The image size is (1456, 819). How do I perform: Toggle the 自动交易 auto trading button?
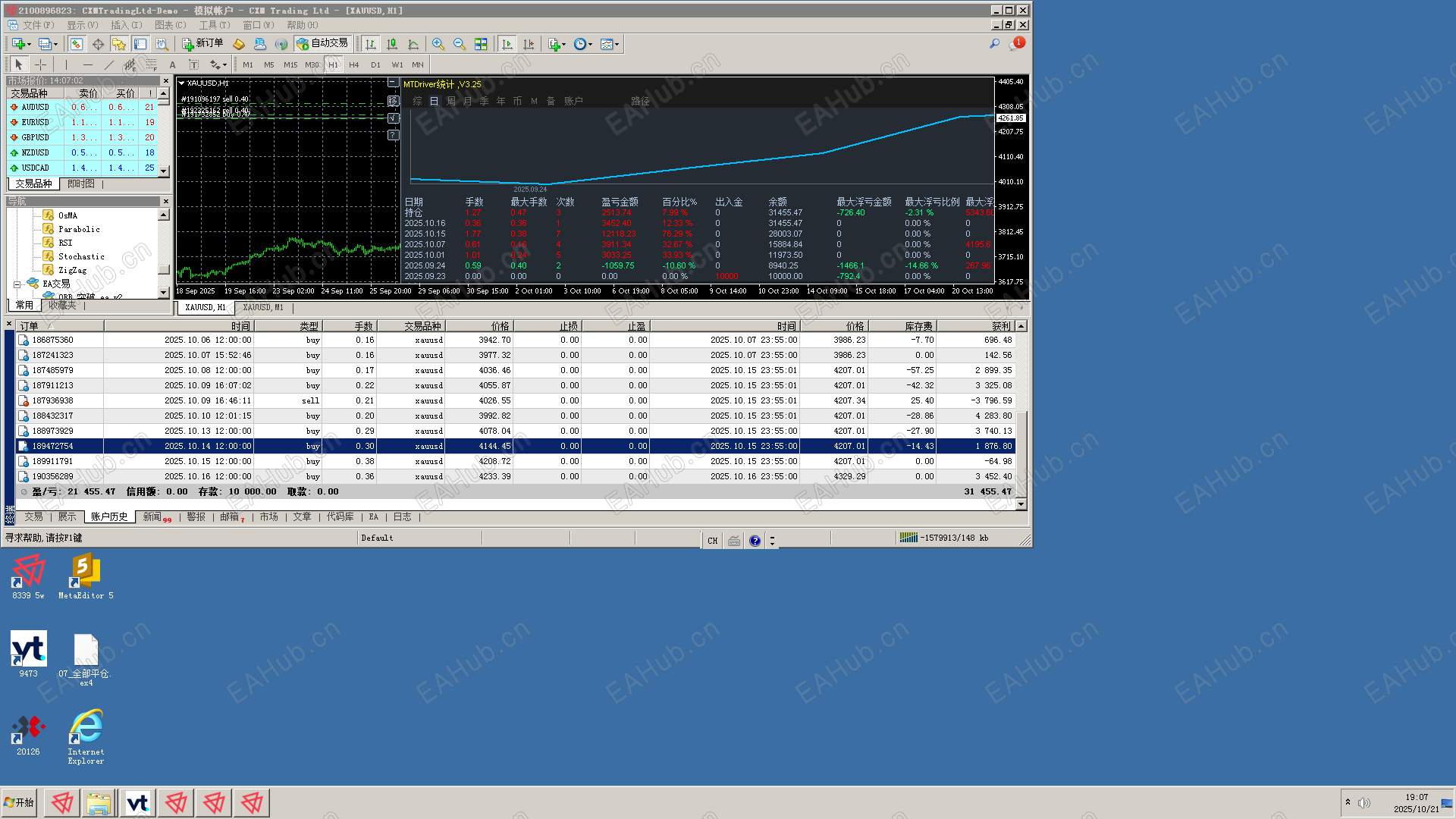point(323,43)
